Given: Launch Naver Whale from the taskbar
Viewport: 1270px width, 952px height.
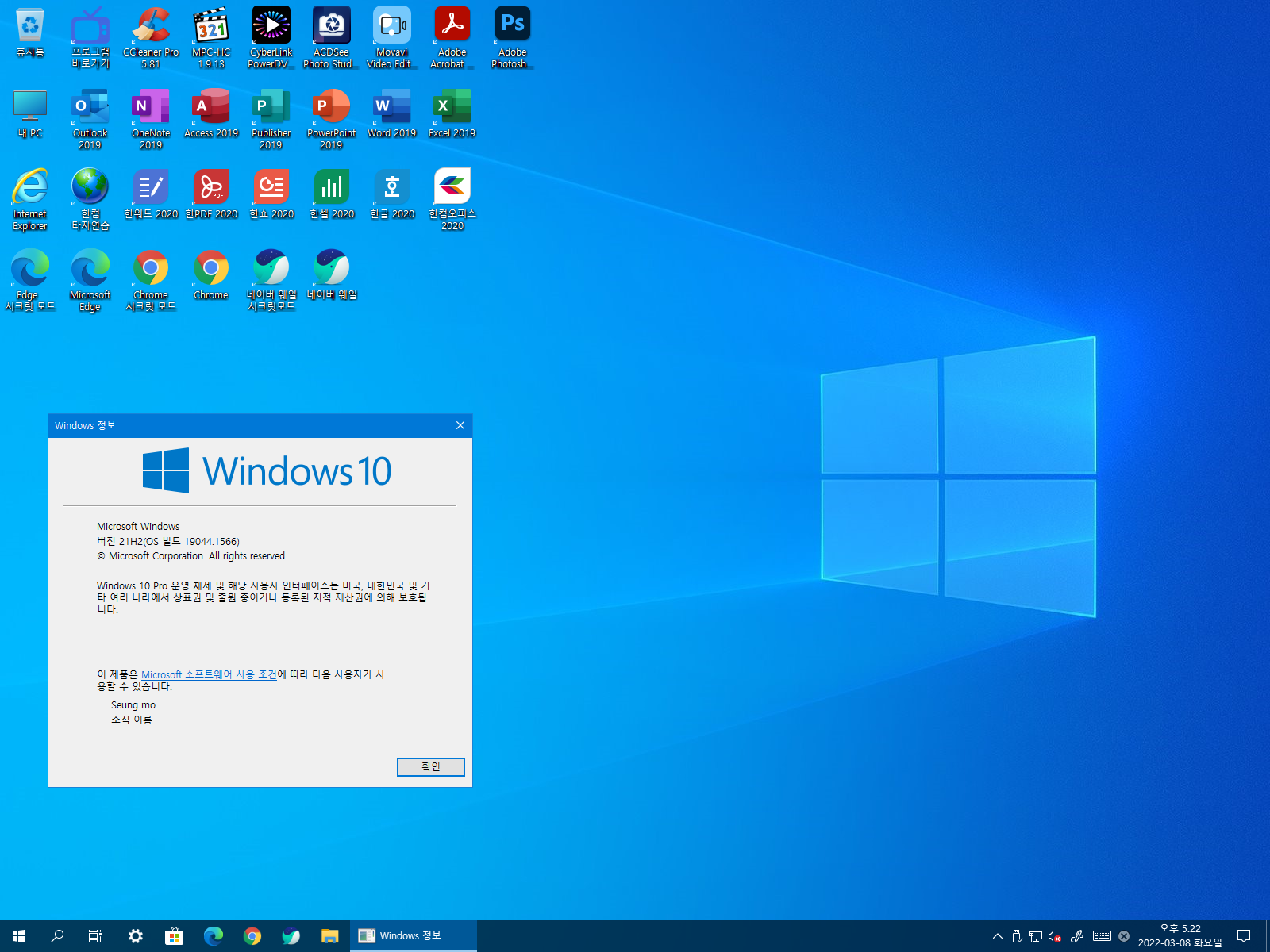Looking at the screenshot, I should (x=291, y=936).
